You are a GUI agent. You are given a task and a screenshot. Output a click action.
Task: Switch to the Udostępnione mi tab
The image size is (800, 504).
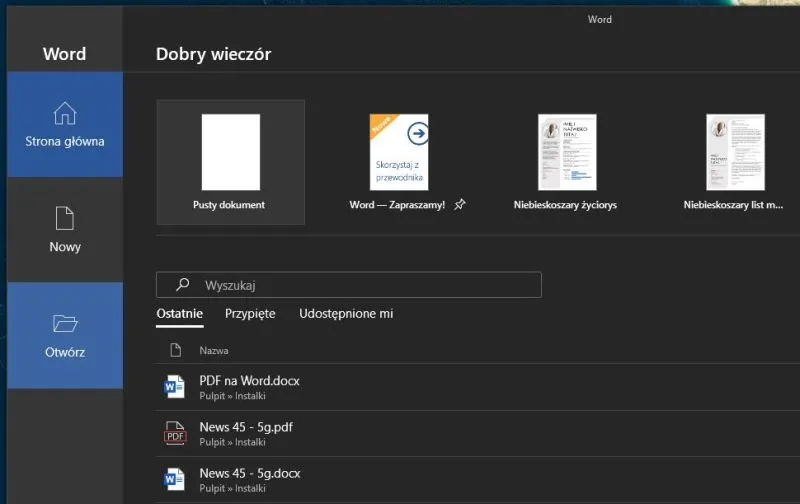(x=346, y=314)
